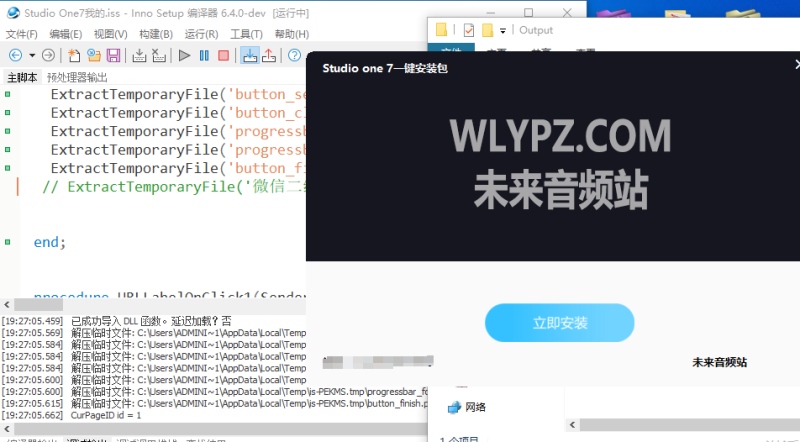Open the 构建(B) menu
This screenshot has width=800, height=442.
(x=156, y=34)
